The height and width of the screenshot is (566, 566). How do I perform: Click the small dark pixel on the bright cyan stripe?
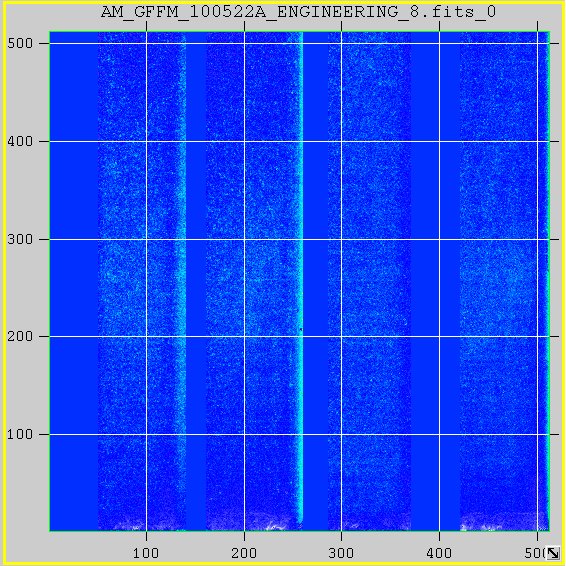point(301,329)
